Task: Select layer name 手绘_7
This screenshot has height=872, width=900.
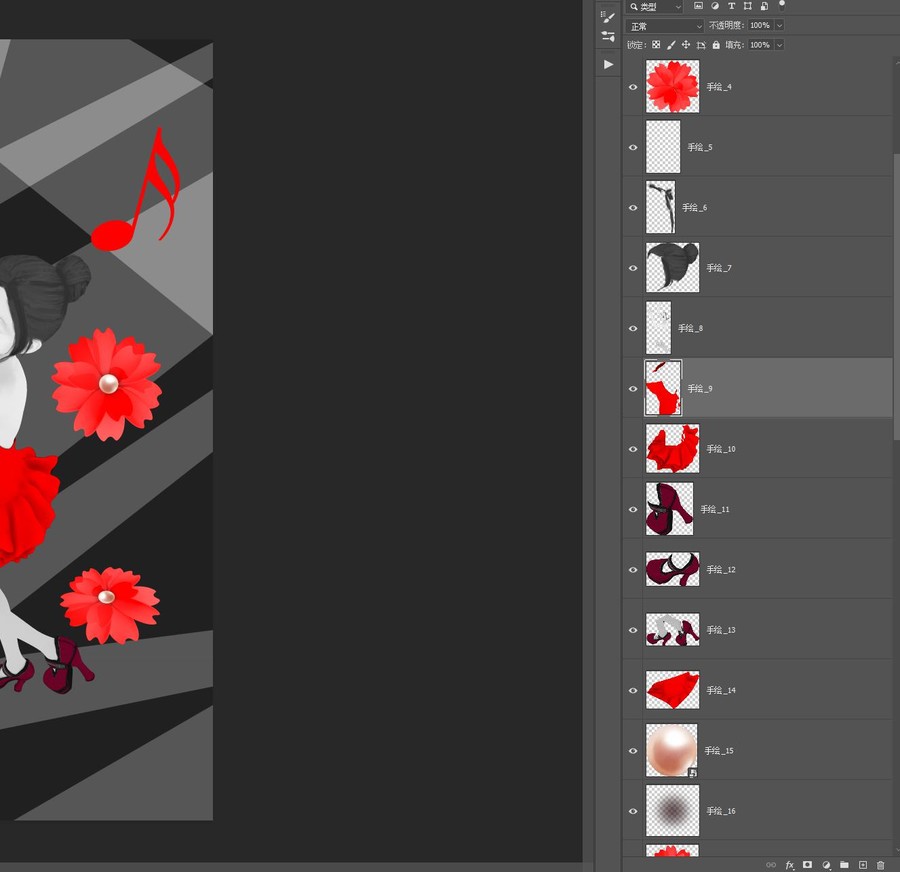Action: coord(719,268)
